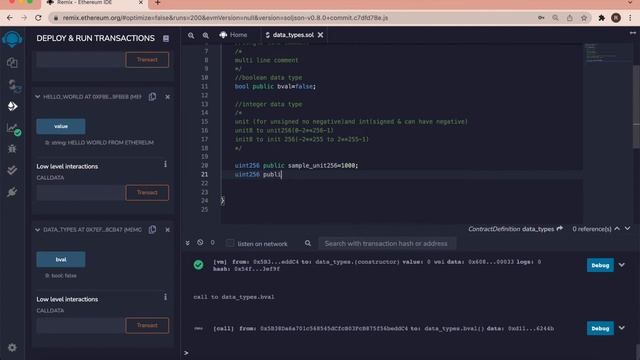Click Transact under DATA_TYPES calldata
Image resolution: width=640 pixels, height=360 pixels.
[147, 325]
